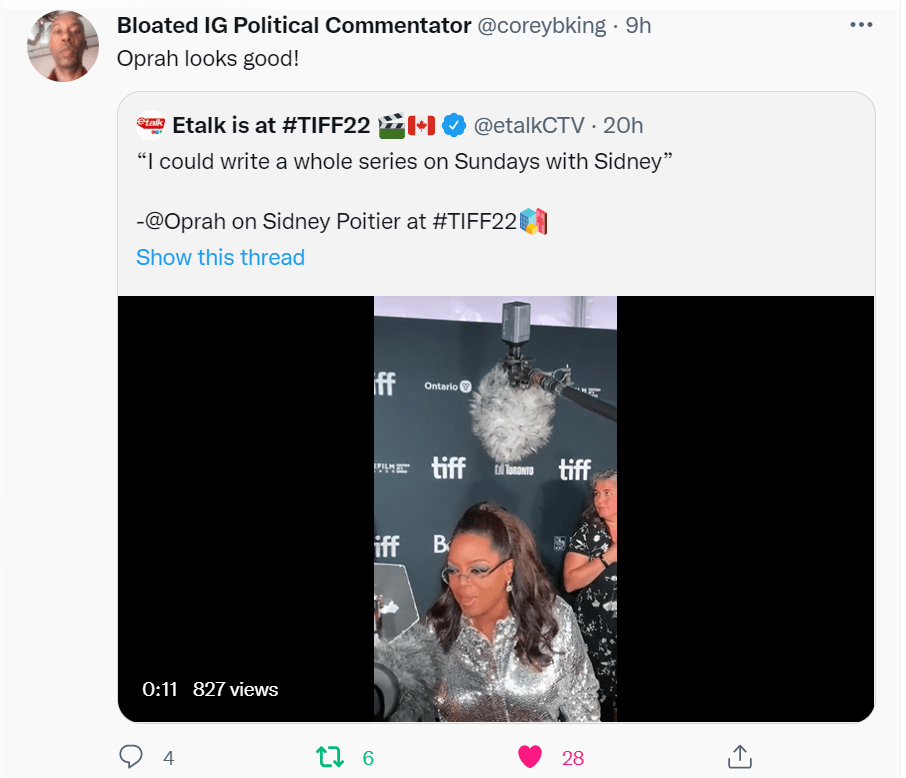
Task: Retweet this post with the arrows icon
Action: (330, 757)
